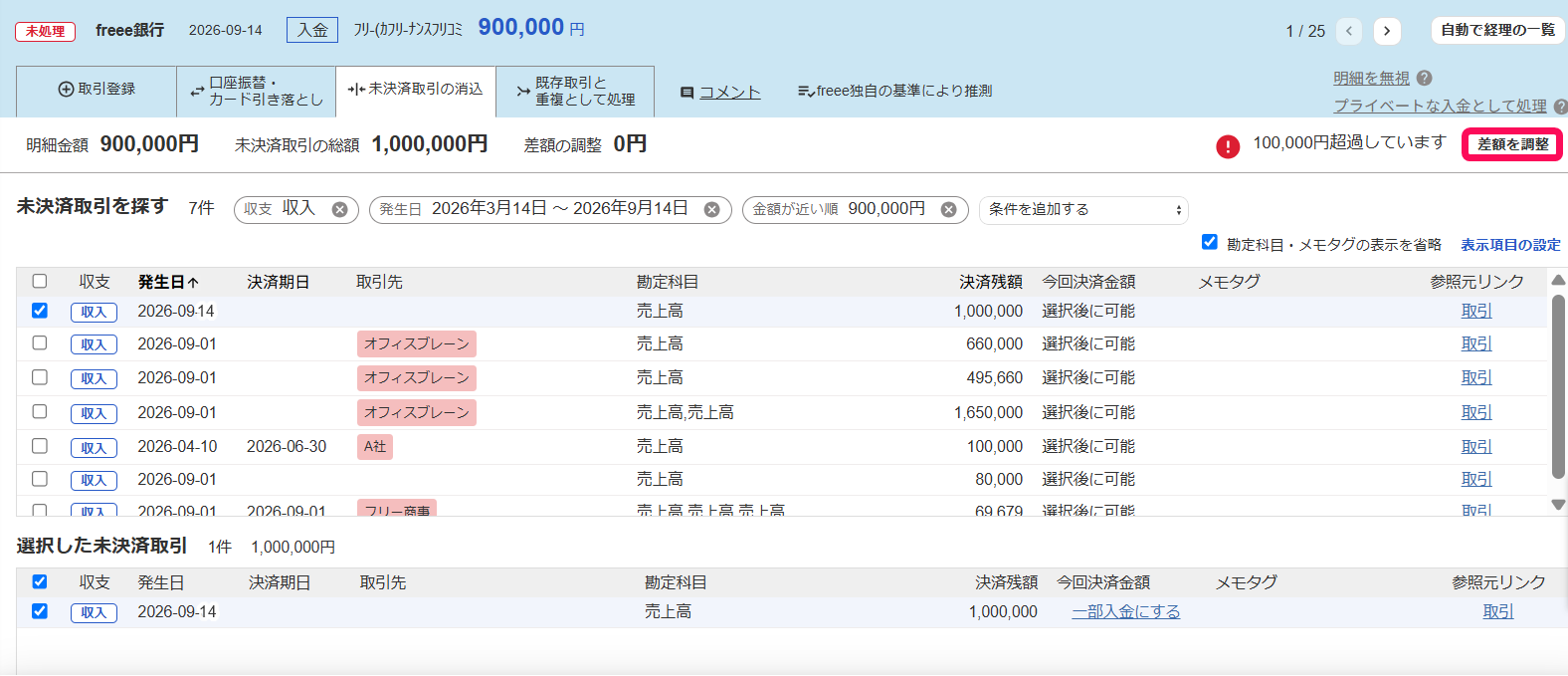The width and height of the screenshot is (1568, 676).
Task: Click プライベートな入金として処理 link
Action: 1440,106
